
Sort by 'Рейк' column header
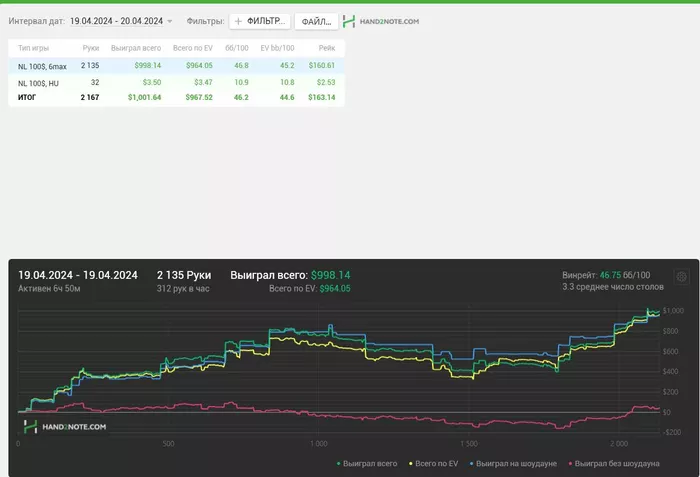coord(327,48)
